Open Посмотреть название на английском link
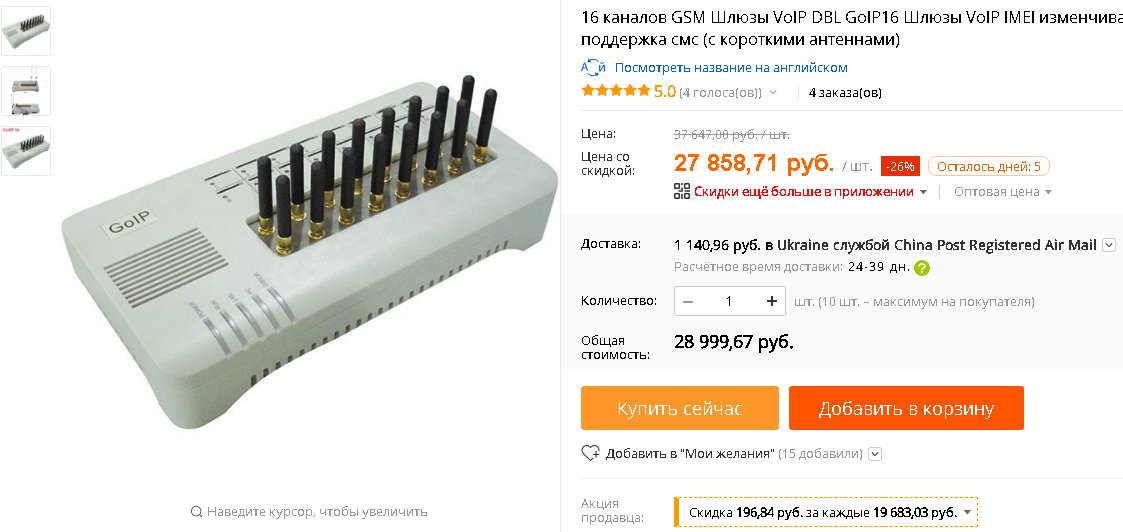 [731, 68]
